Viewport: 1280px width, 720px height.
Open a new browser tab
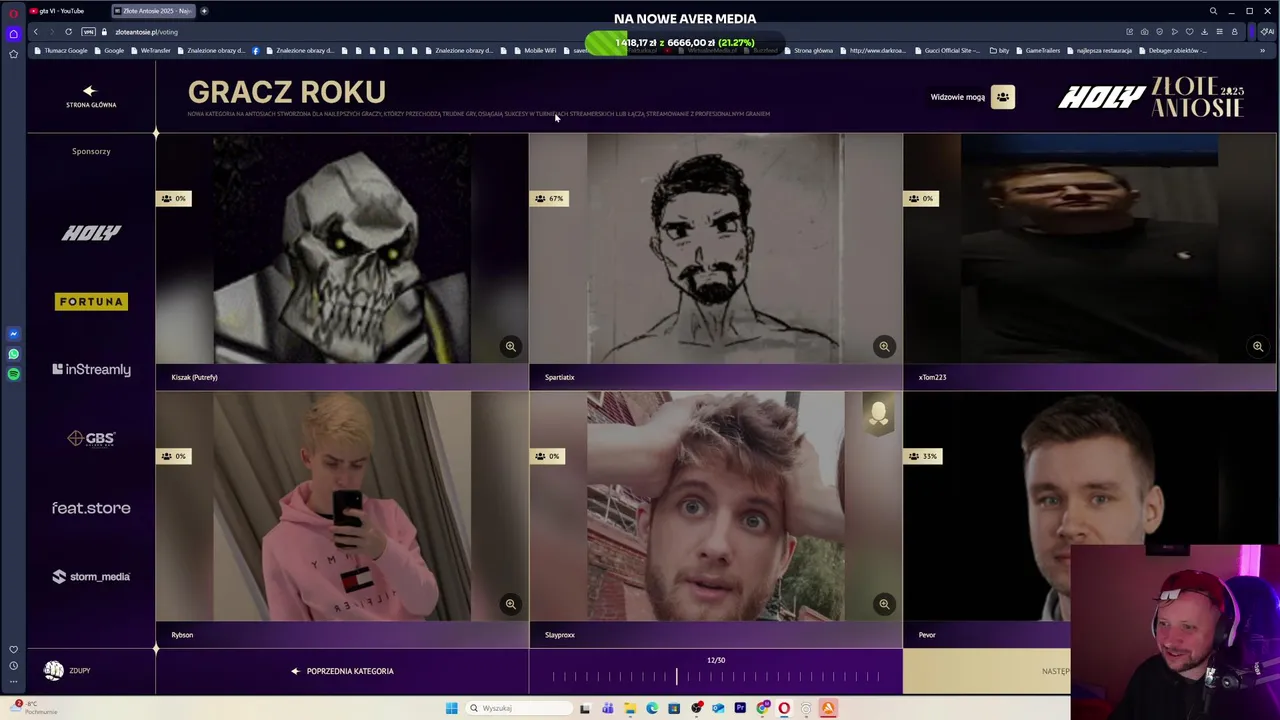coord(204,11)
